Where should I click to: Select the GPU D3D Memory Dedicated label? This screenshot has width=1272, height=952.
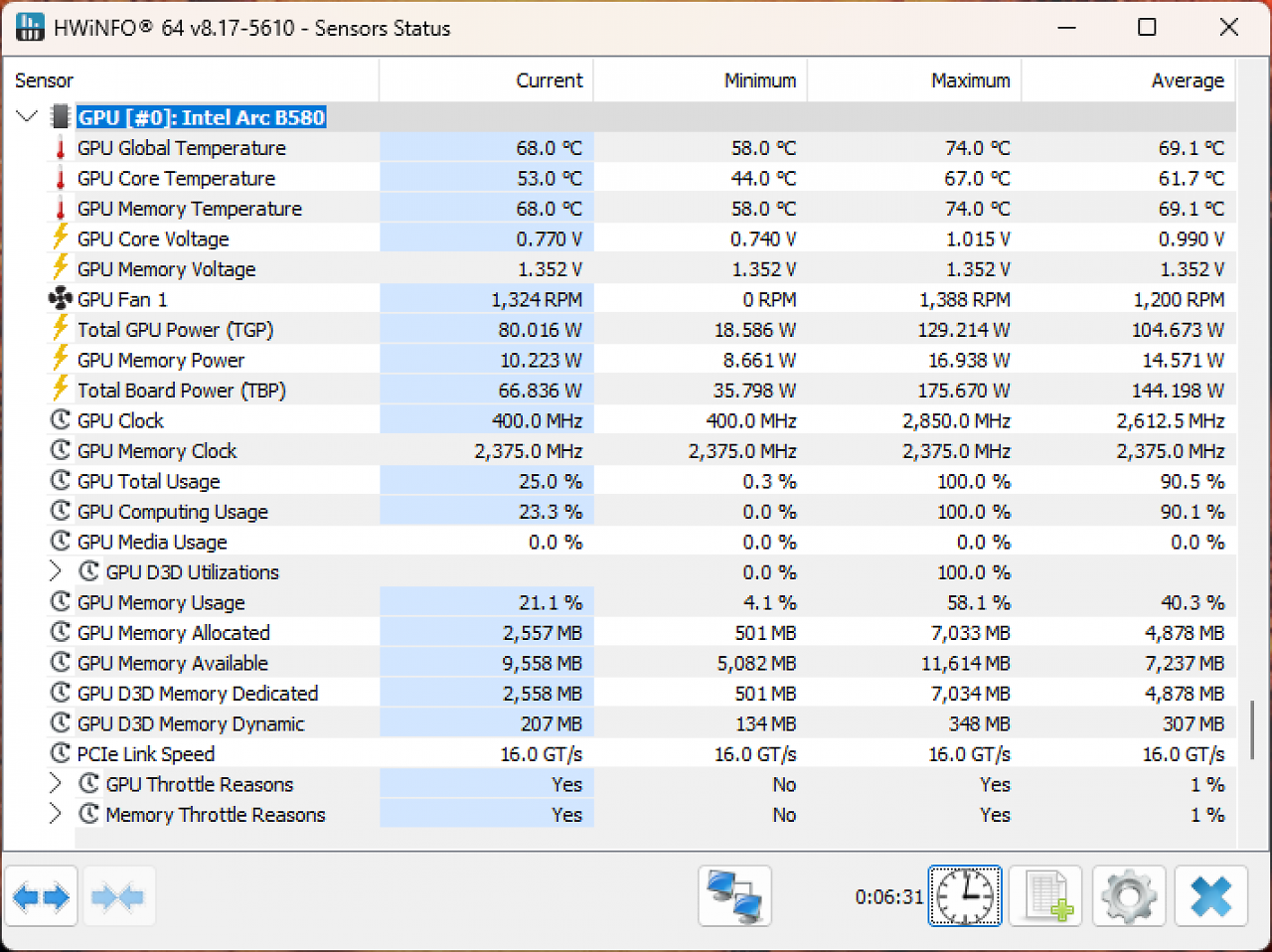pyautogui.click(x=198, y=694)
